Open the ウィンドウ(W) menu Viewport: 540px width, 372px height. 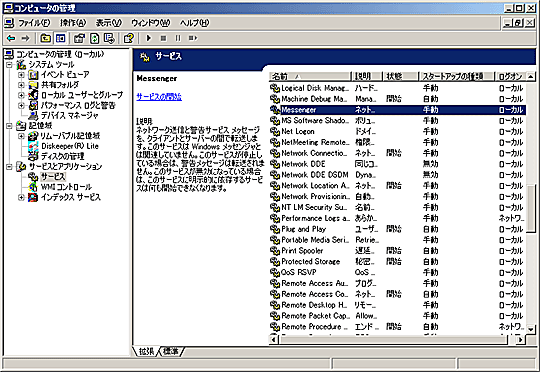pyautogui.click(x=150, y=23)
